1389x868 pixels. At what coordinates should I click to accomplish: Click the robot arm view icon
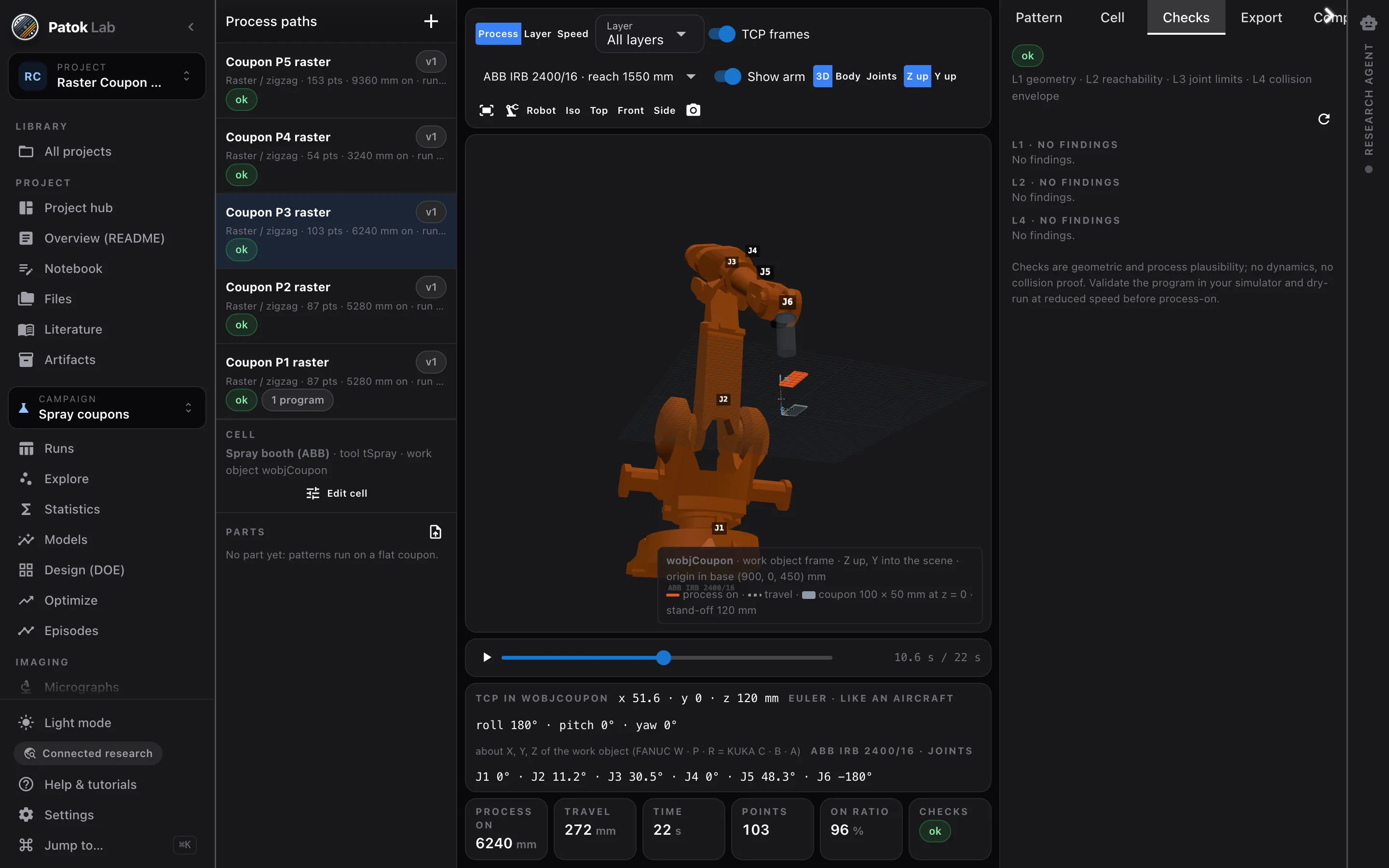[x=512, y=110]
